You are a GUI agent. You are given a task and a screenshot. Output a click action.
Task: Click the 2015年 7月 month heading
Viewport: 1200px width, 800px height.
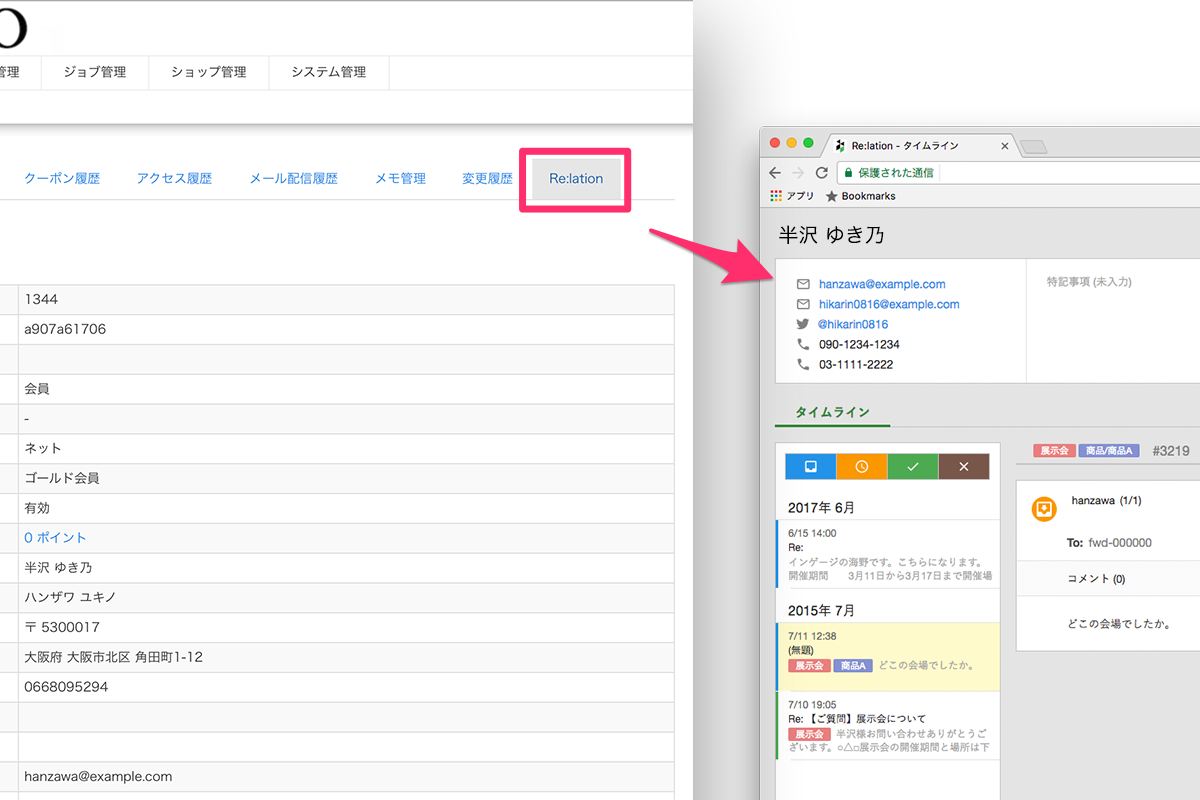pos(822,610)
